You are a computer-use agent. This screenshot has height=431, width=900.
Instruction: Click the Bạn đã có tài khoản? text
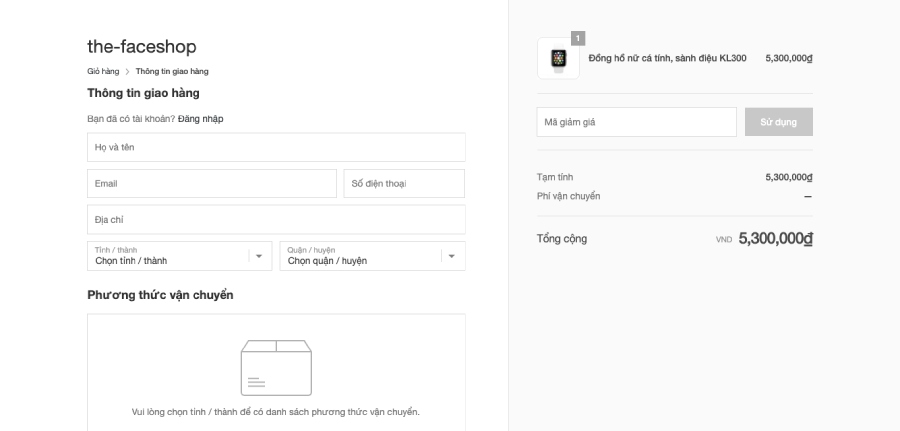click(131, 119)
